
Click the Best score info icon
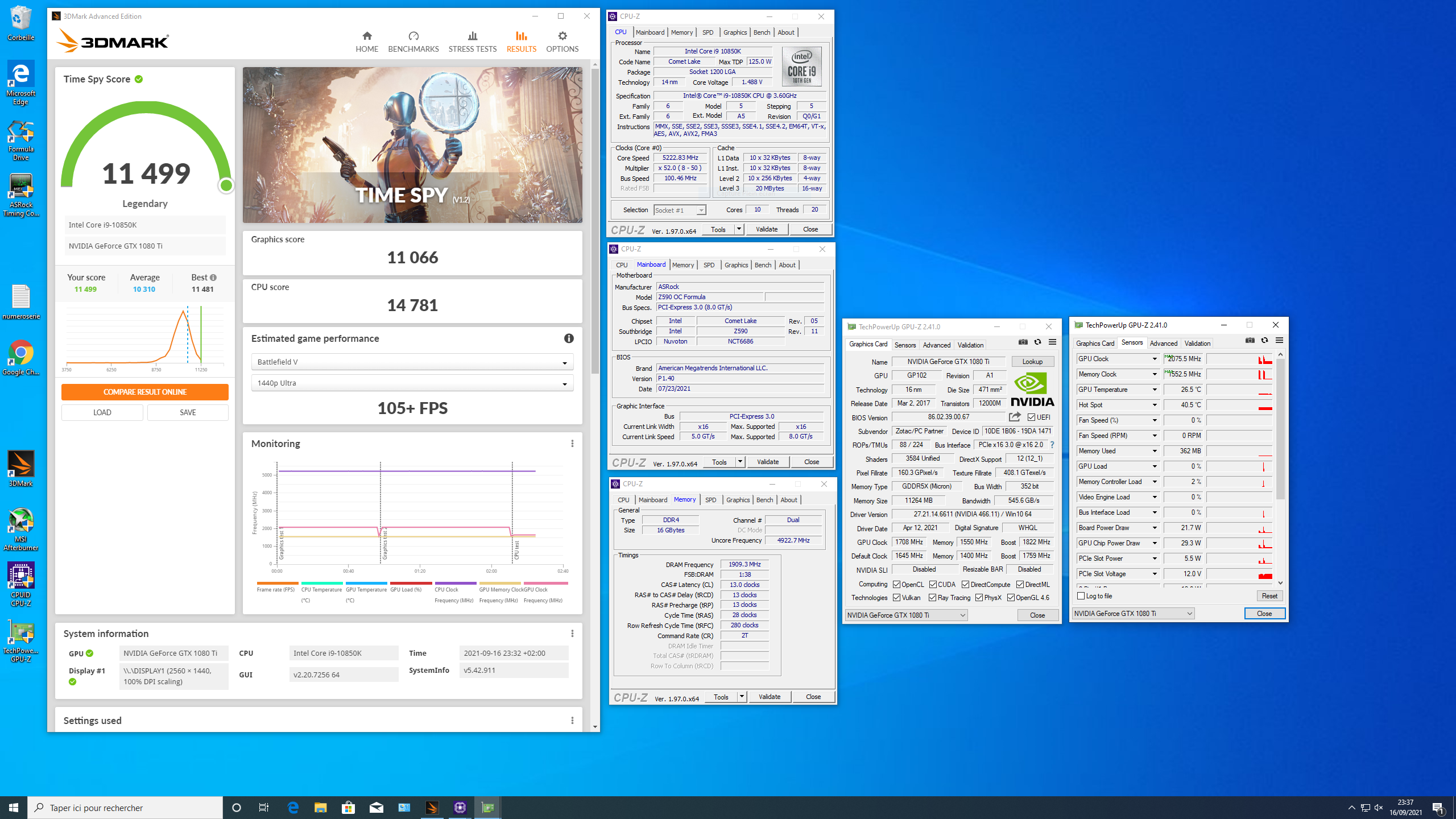213,278
